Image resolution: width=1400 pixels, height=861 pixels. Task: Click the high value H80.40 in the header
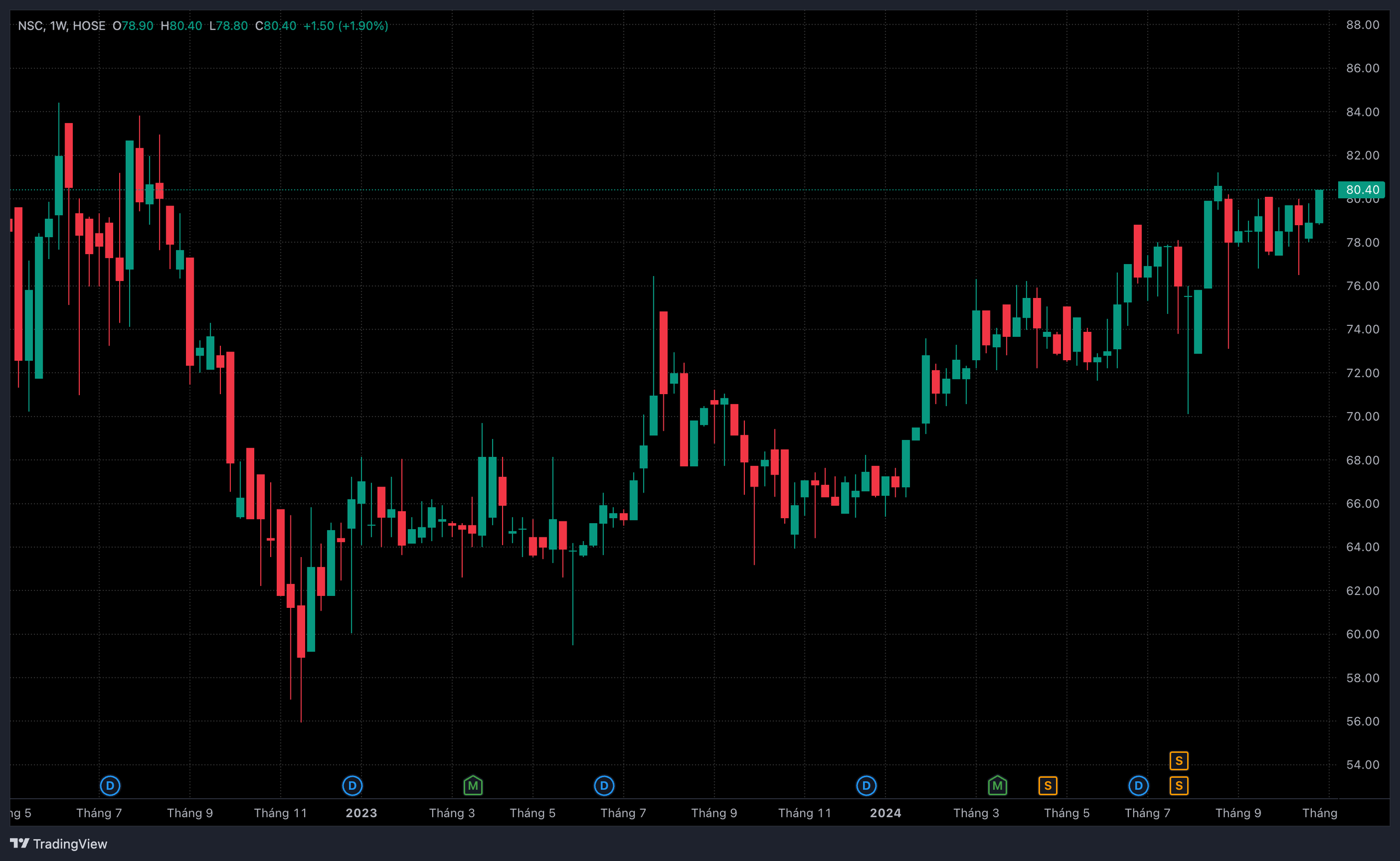point(181,26)
